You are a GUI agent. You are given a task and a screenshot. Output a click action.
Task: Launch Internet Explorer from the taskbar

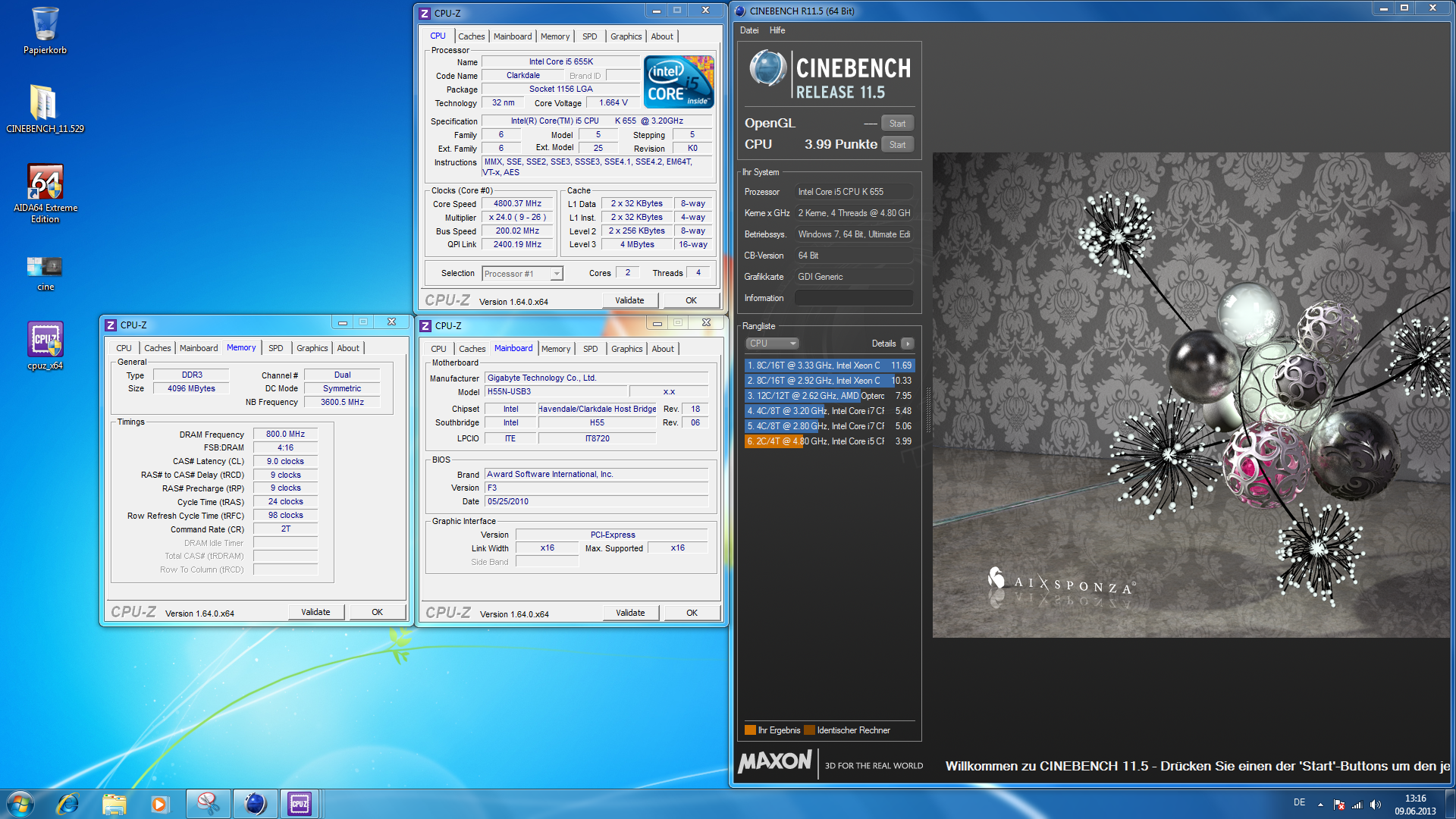tap(67, 804)
